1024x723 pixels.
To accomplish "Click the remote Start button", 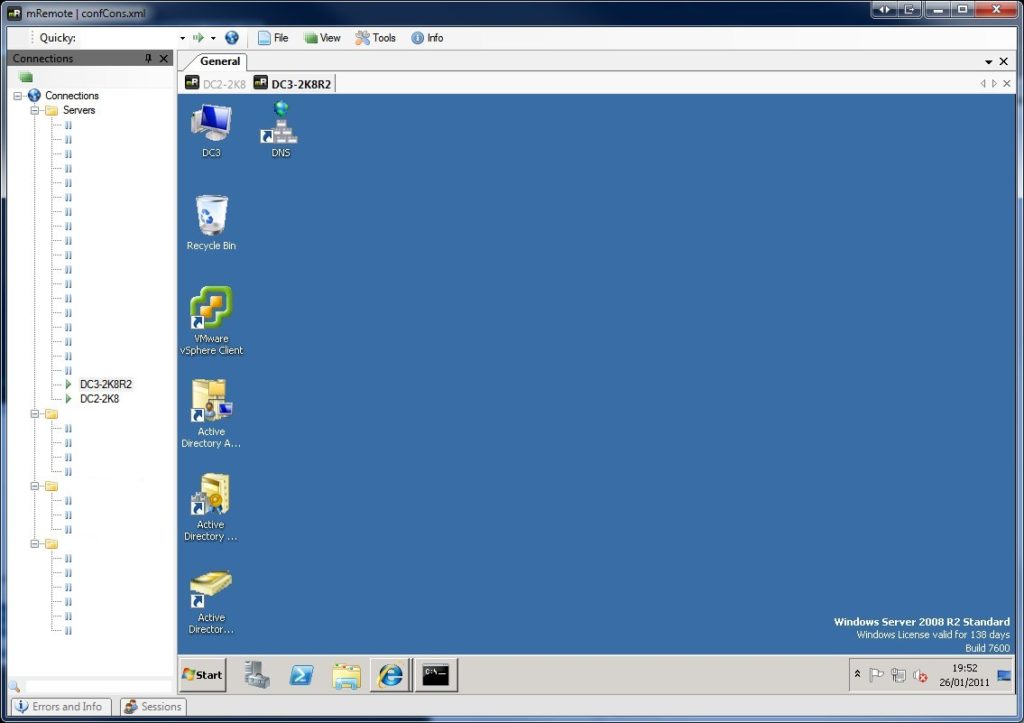I will pyautogui.click(x=202, y=675).
